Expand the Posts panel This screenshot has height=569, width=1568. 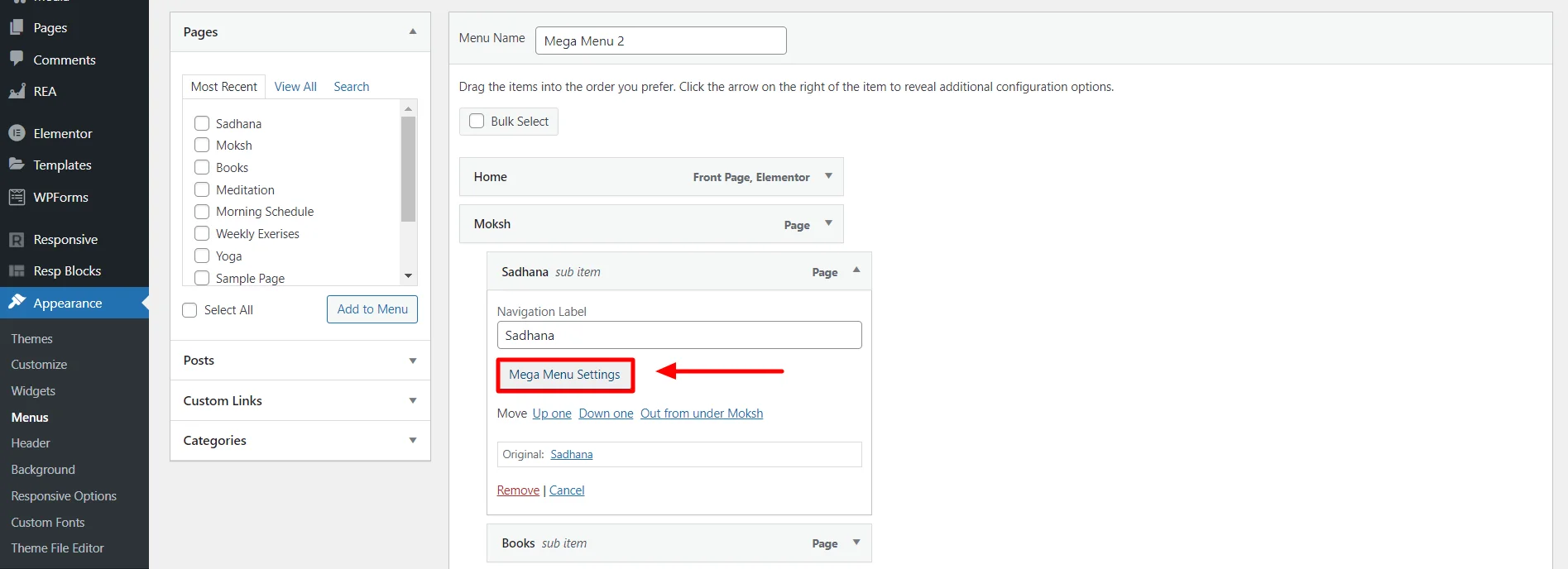[413, 361]
